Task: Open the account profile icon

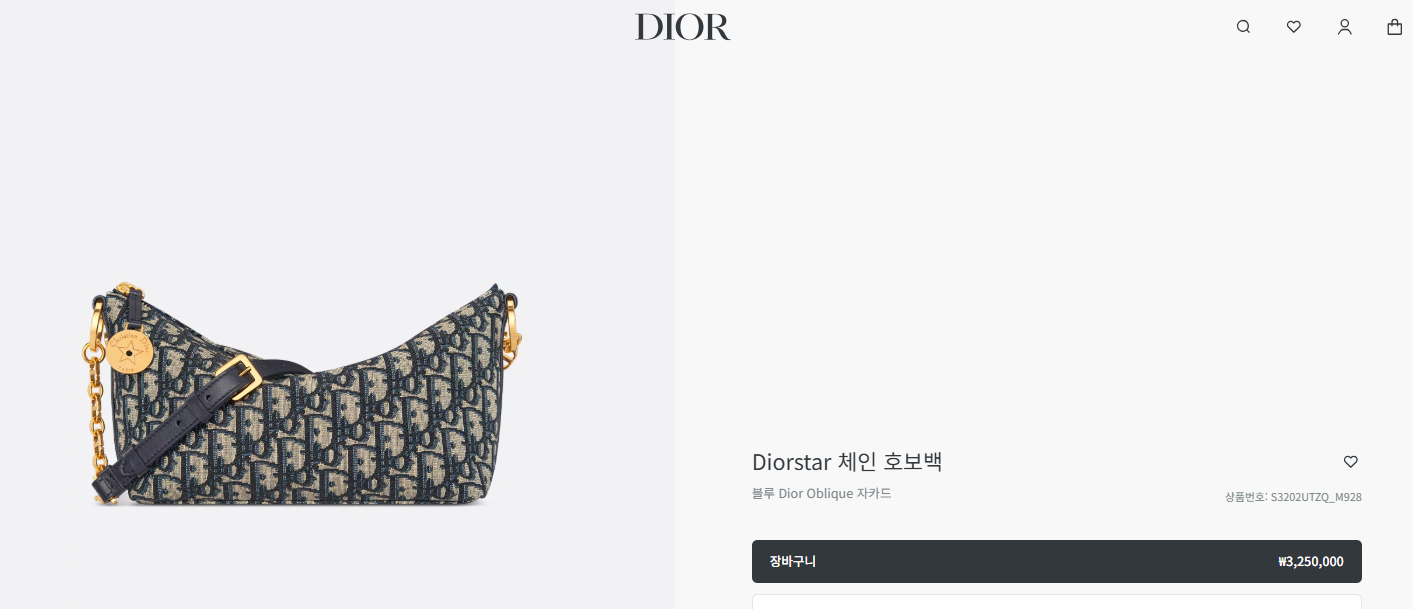Action: point(1344,27)
